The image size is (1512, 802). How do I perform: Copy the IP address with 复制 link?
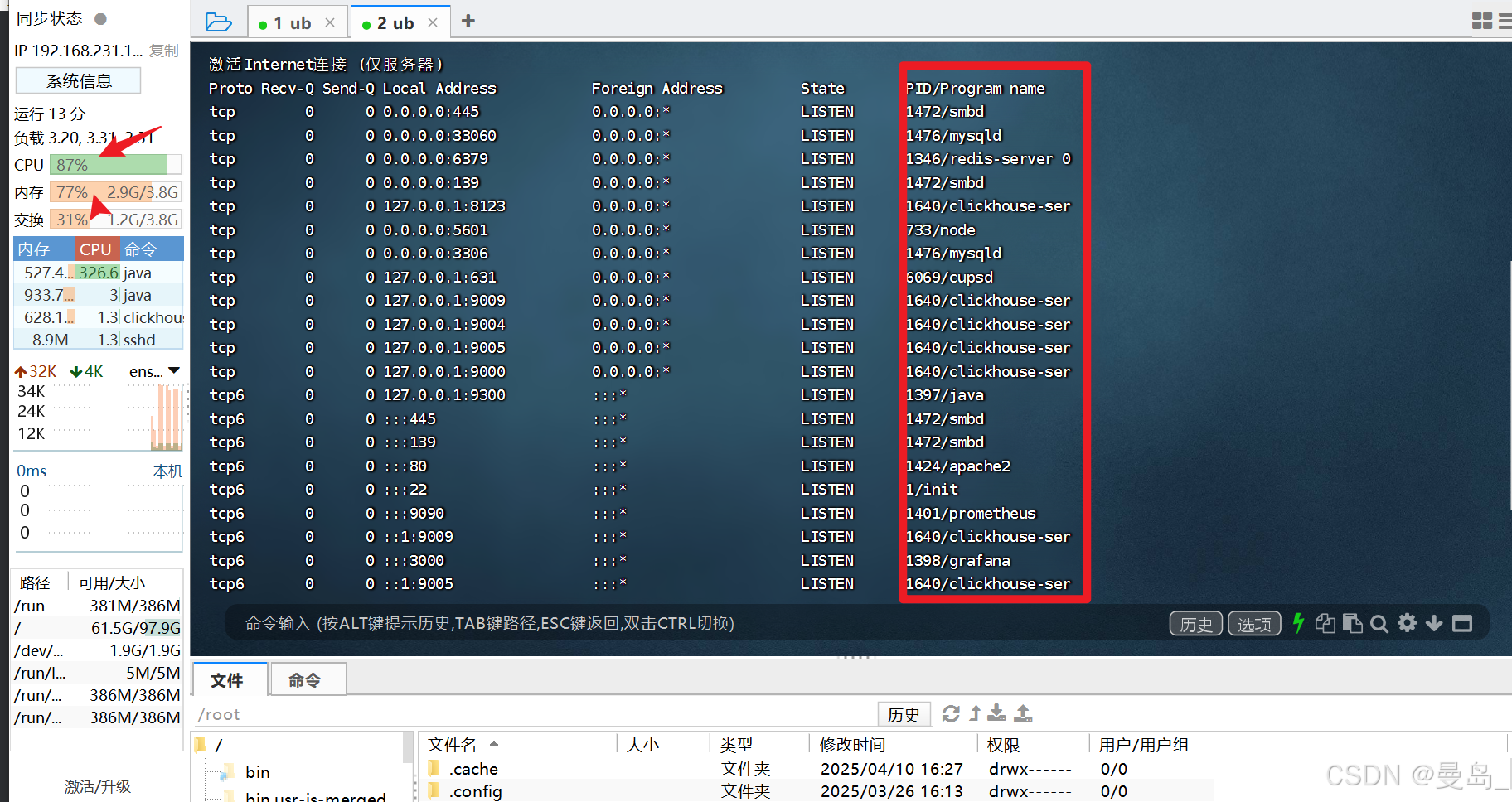pyautogui.click(x=164, y=51)
